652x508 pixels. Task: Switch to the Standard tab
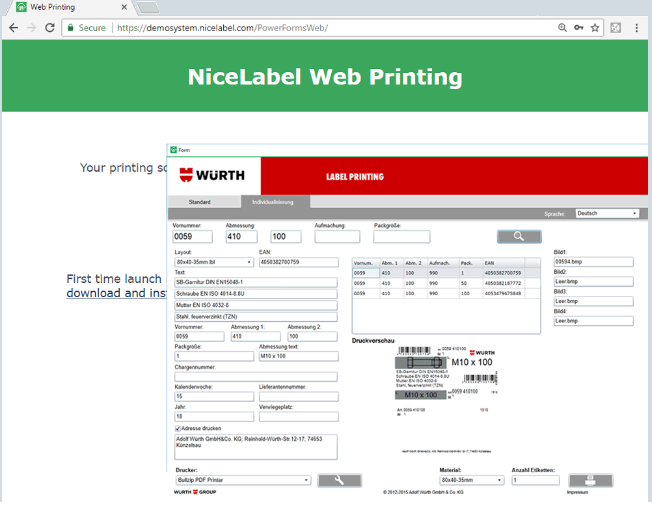pyautogui.click(x=200, y=202)
